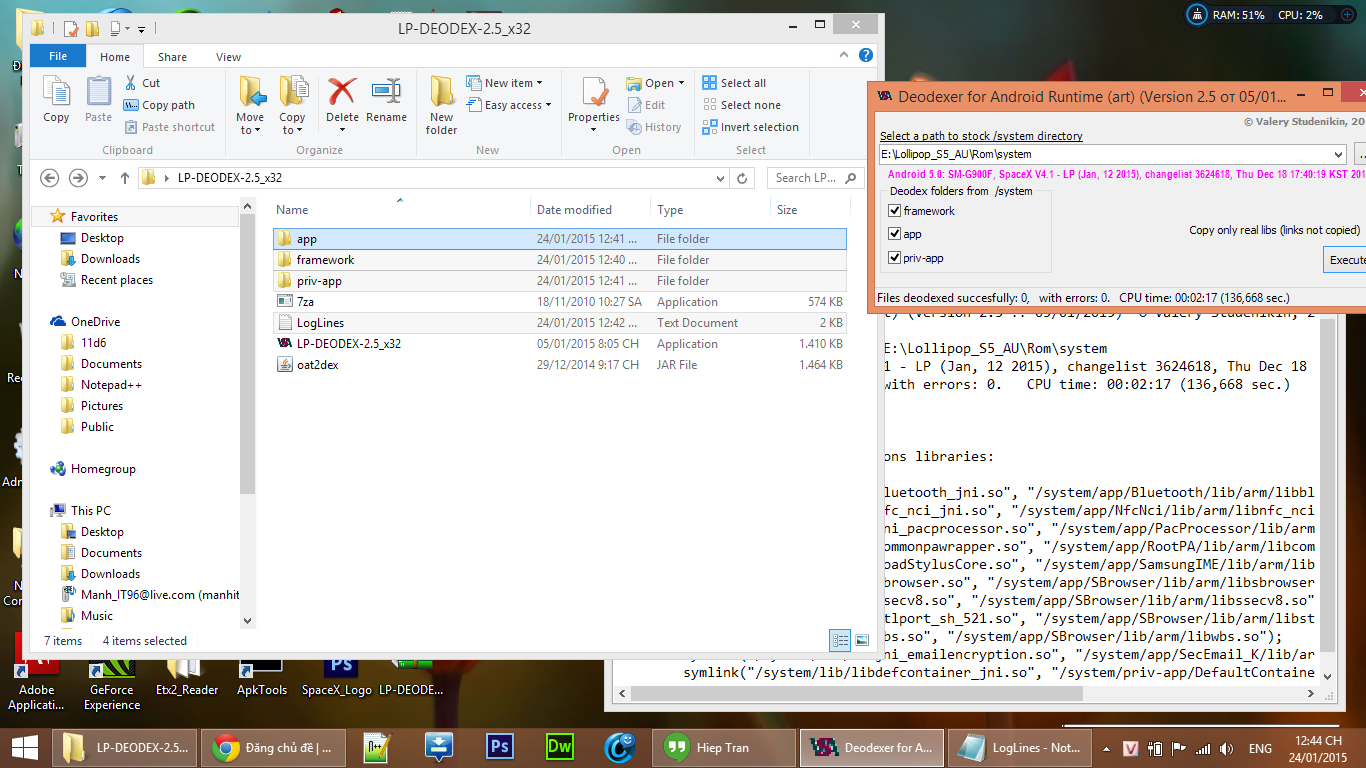The width and height of the screenshot is (1366, 768).
Task: Click Select all in ribbon
Action: coord(734,83)
